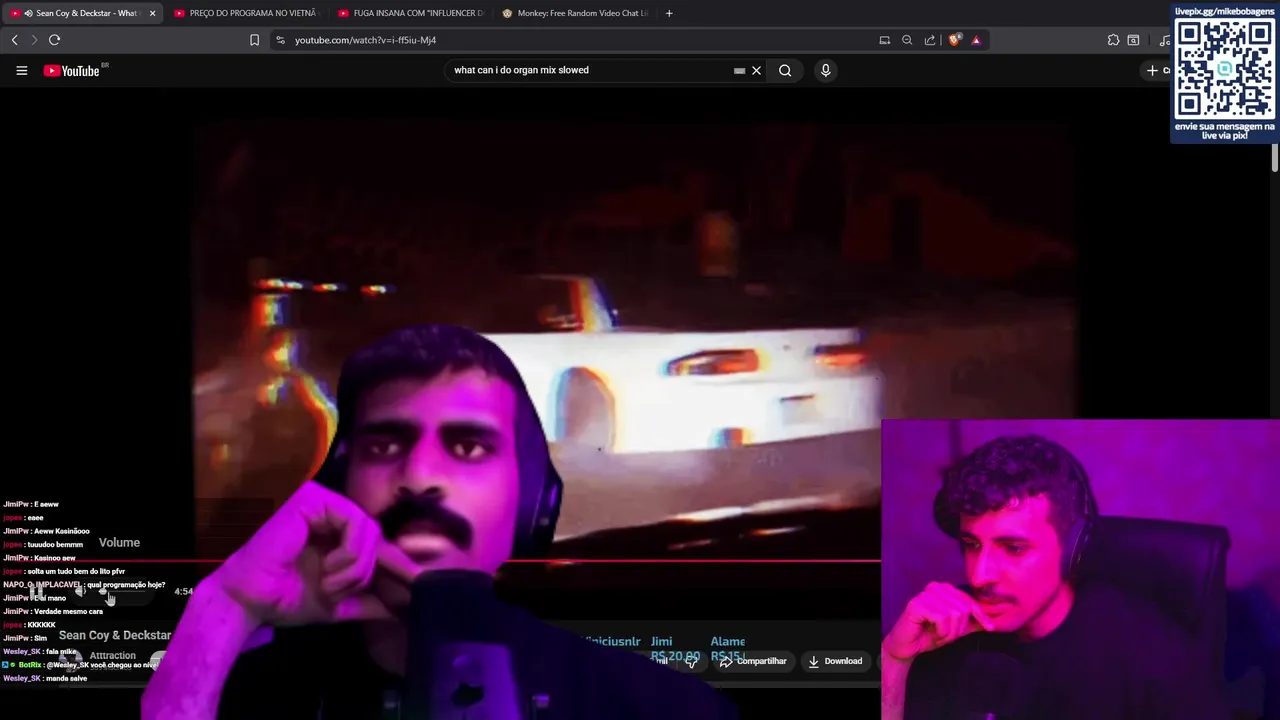The width and height of the screenshot is (1280, 720).
Task: Click the Download button below video
Action: [x=836, y=661]
